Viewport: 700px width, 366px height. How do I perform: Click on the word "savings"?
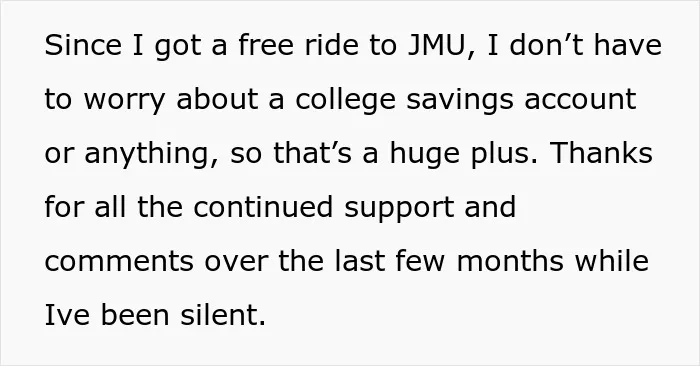coord(460,101)
